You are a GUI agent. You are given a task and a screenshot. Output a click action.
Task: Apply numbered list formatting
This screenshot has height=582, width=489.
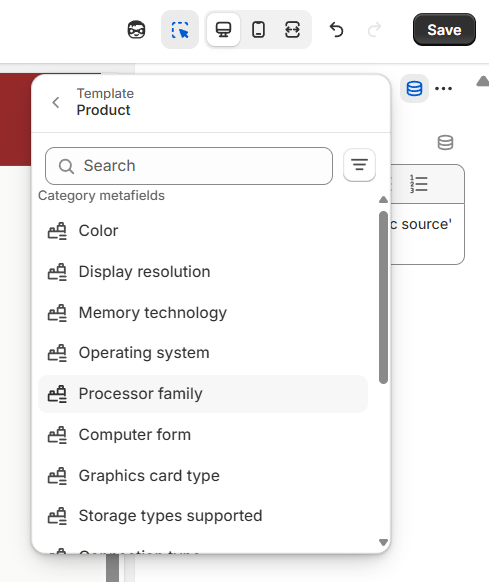click(418, 184)
